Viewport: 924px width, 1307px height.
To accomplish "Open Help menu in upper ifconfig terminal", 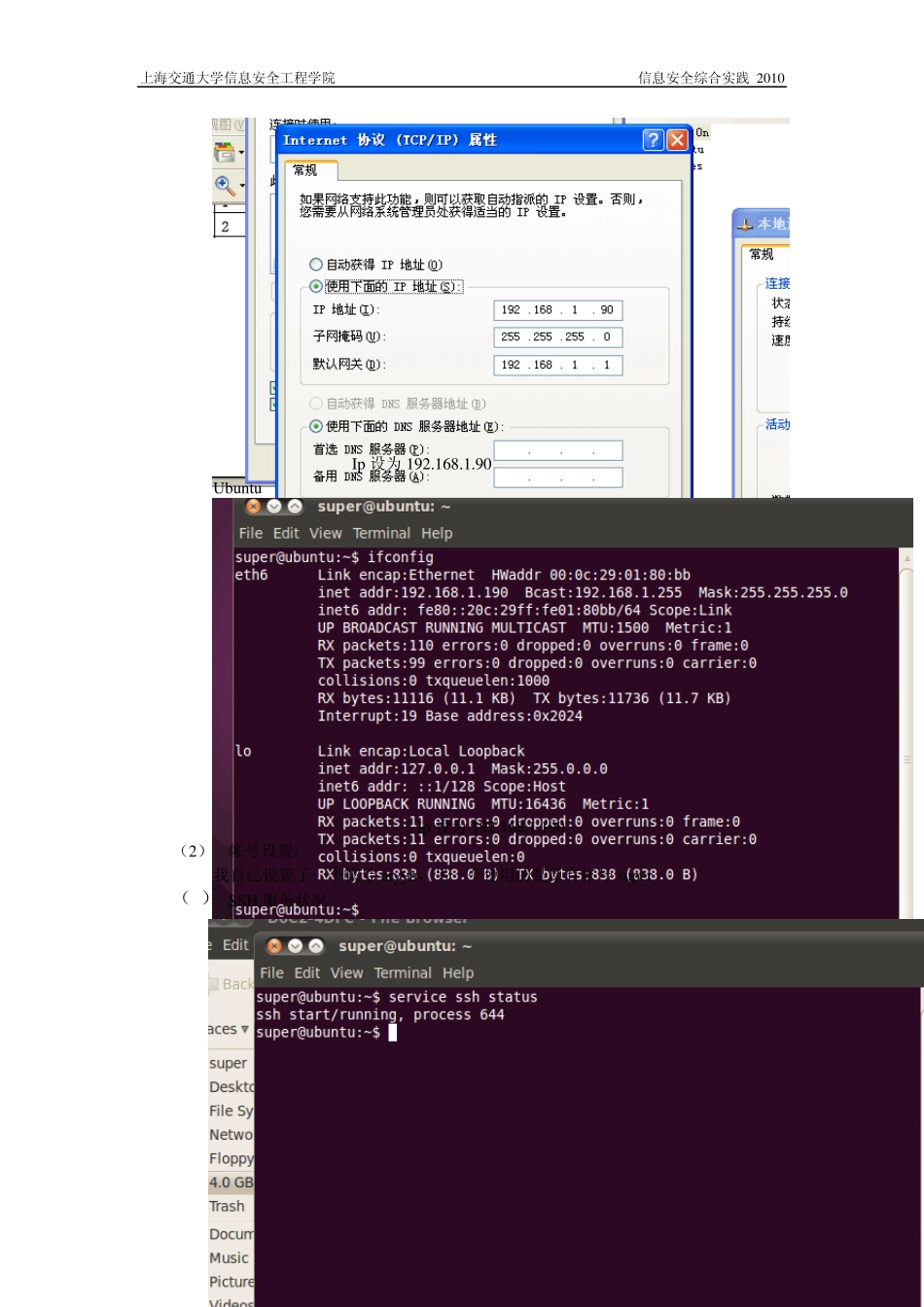I will tap(437, 533).
